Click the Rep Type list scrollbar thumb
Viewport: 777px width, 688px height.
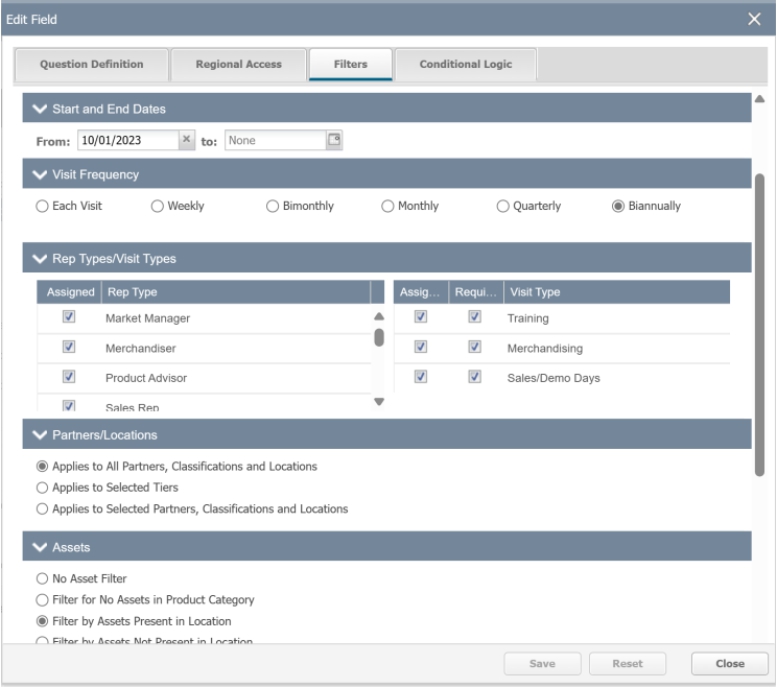point(379,338)
